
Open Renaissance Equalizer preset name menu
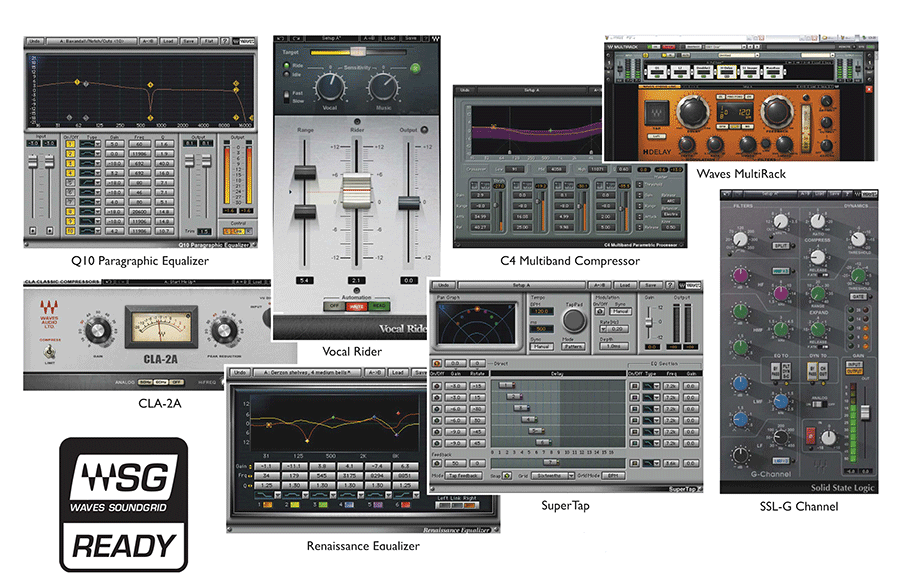[x=307, y=373]
